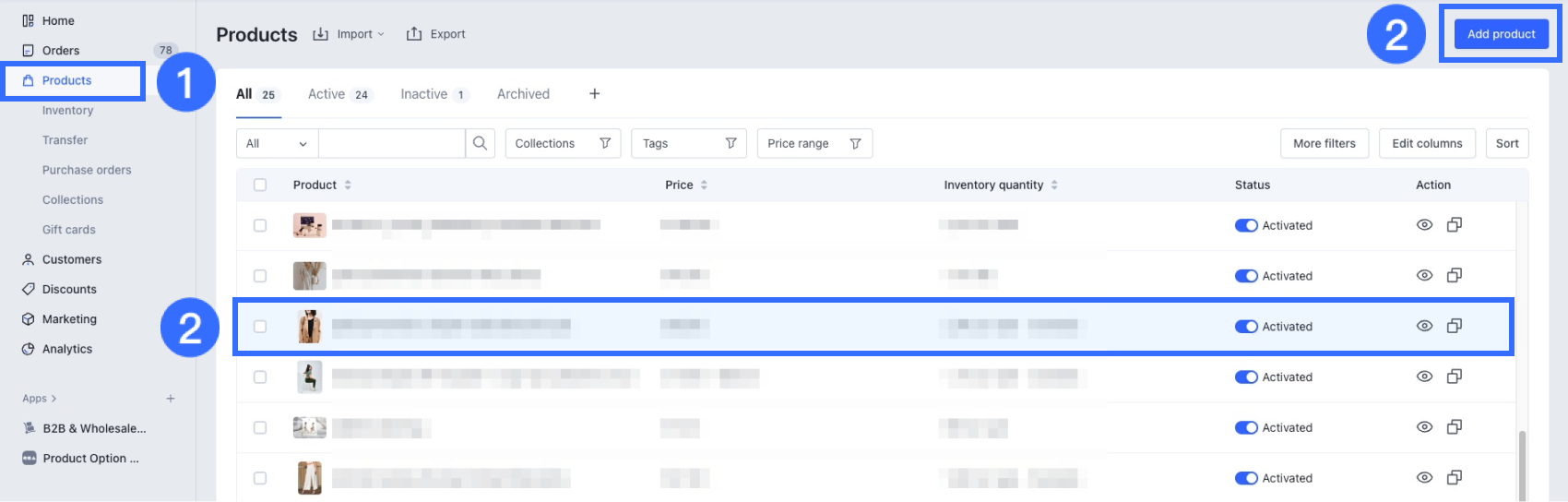The height and width of the screenshot is (502, 1568).
Task: Open Product Option app icon
Action: coord(29,459)
